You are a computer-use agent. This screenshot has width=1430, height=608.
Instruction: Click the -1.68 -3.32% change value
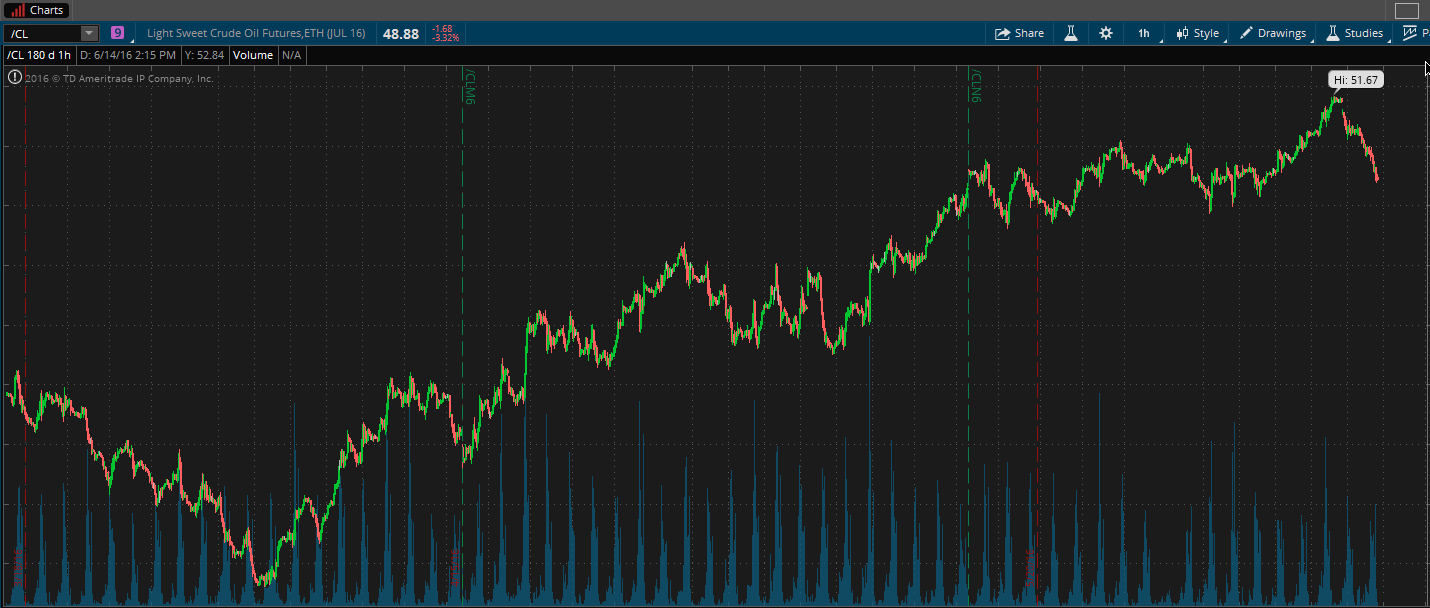[x=445, y=33]
